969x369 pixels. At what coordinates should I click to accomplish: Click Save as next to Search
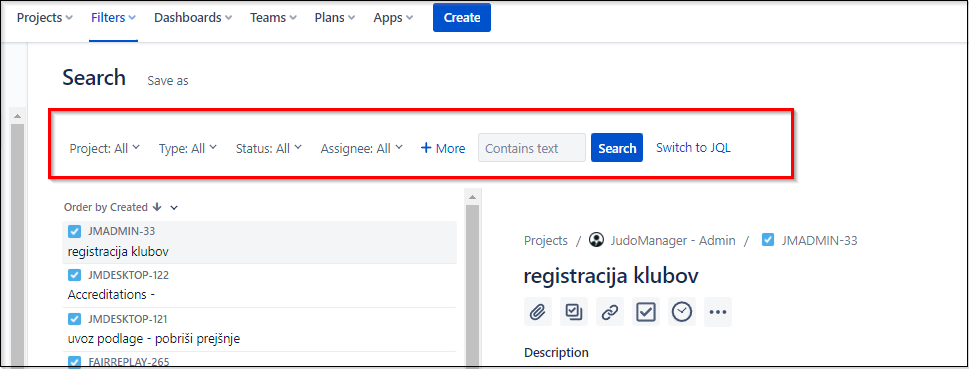(x=168, y=81)
